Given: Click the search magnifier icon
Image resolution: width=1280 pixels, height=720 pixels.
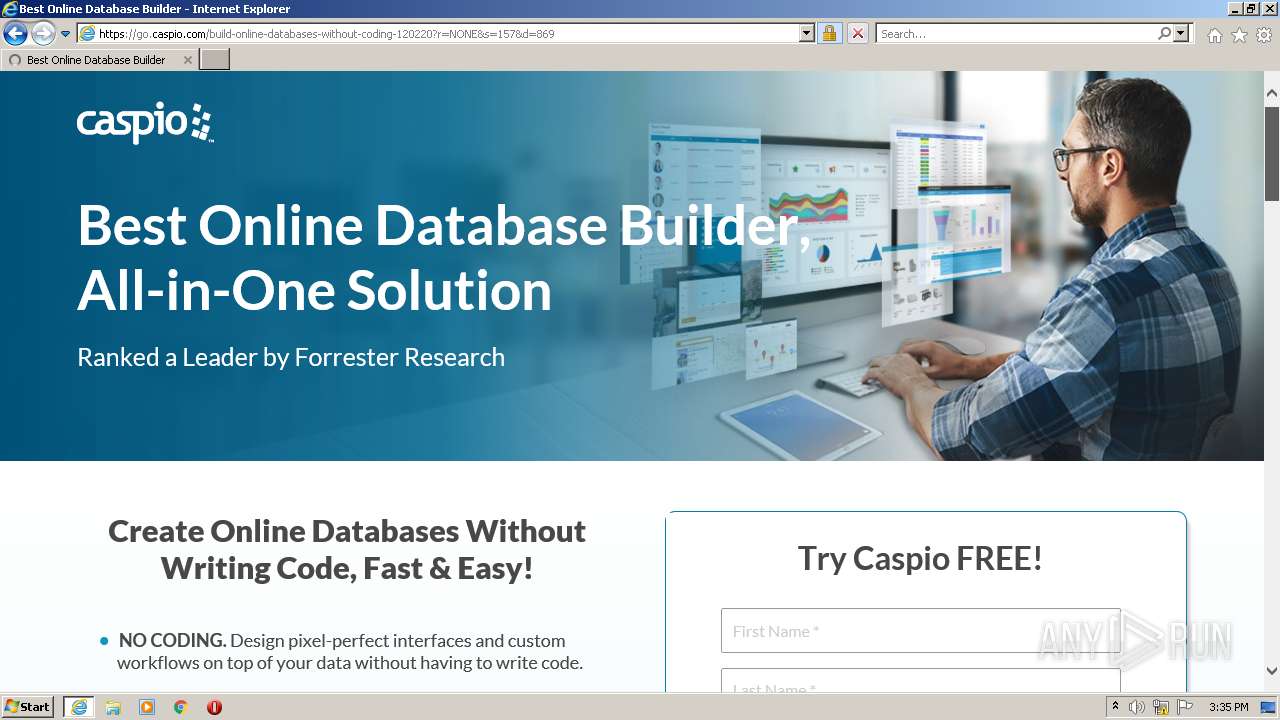Looking at the screenshot, I should [1164, 34].
